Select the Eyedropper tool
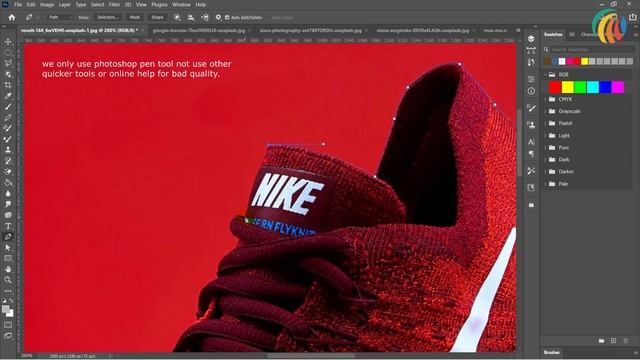 (x=8, y=96)
